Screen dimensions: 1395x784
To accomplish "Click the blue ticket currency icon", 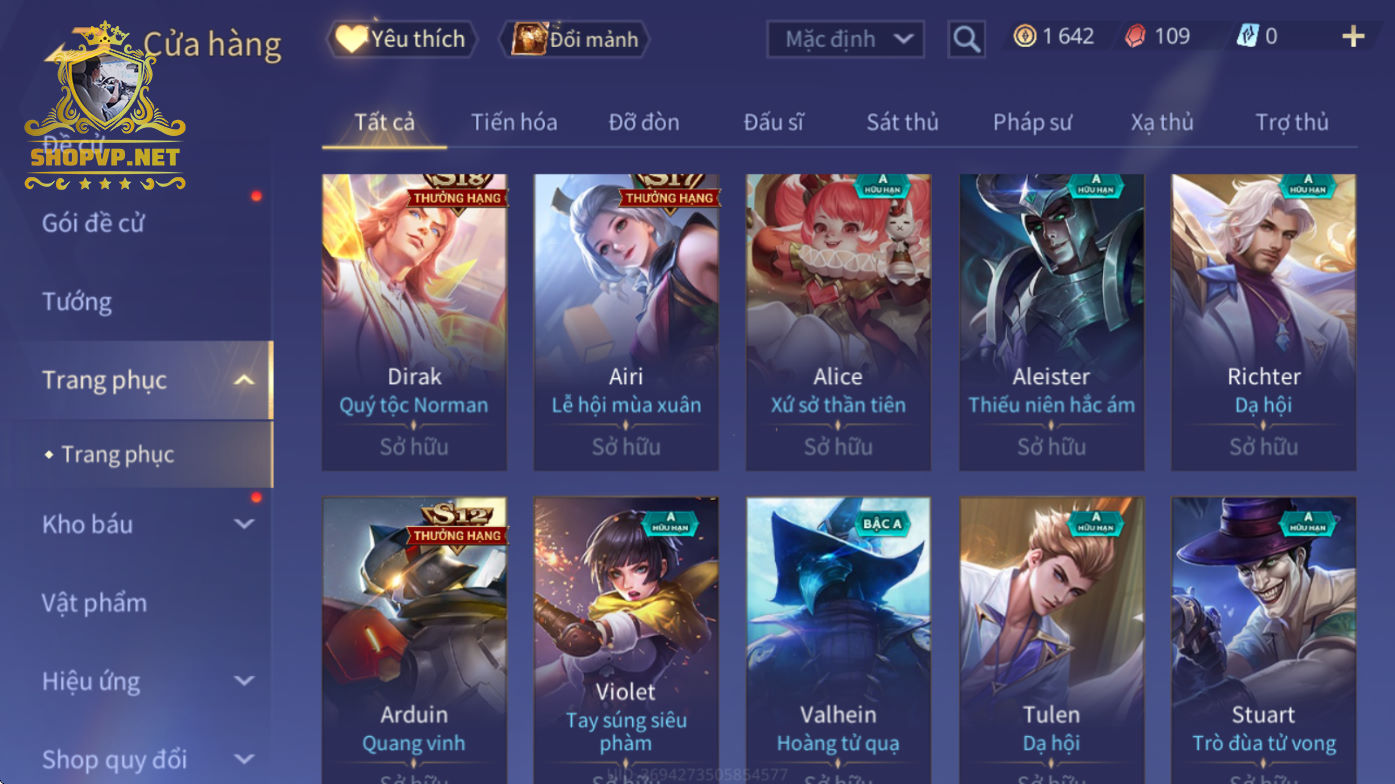I will point(1247,37).
